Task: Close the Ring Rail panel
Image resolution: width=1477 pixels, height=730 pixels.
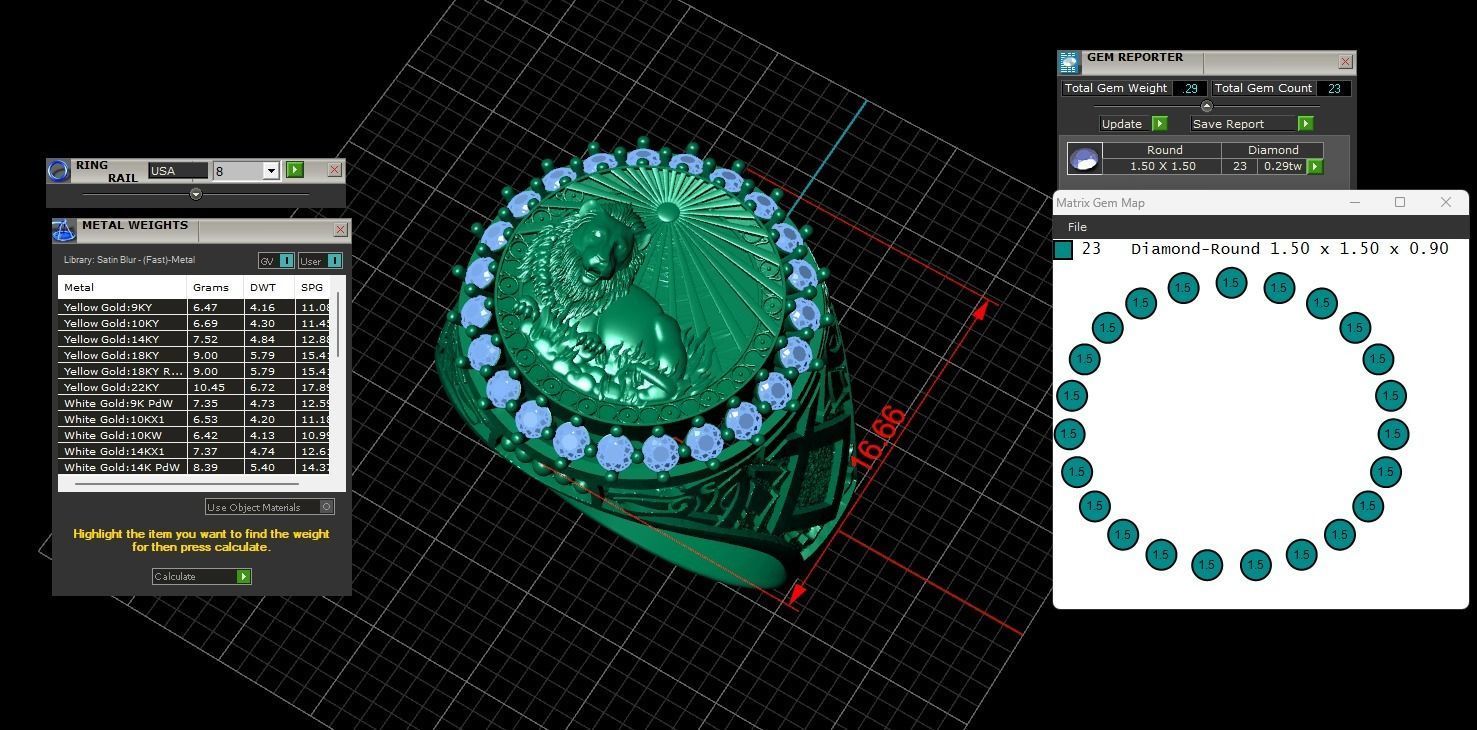Action: pos(335,170)
